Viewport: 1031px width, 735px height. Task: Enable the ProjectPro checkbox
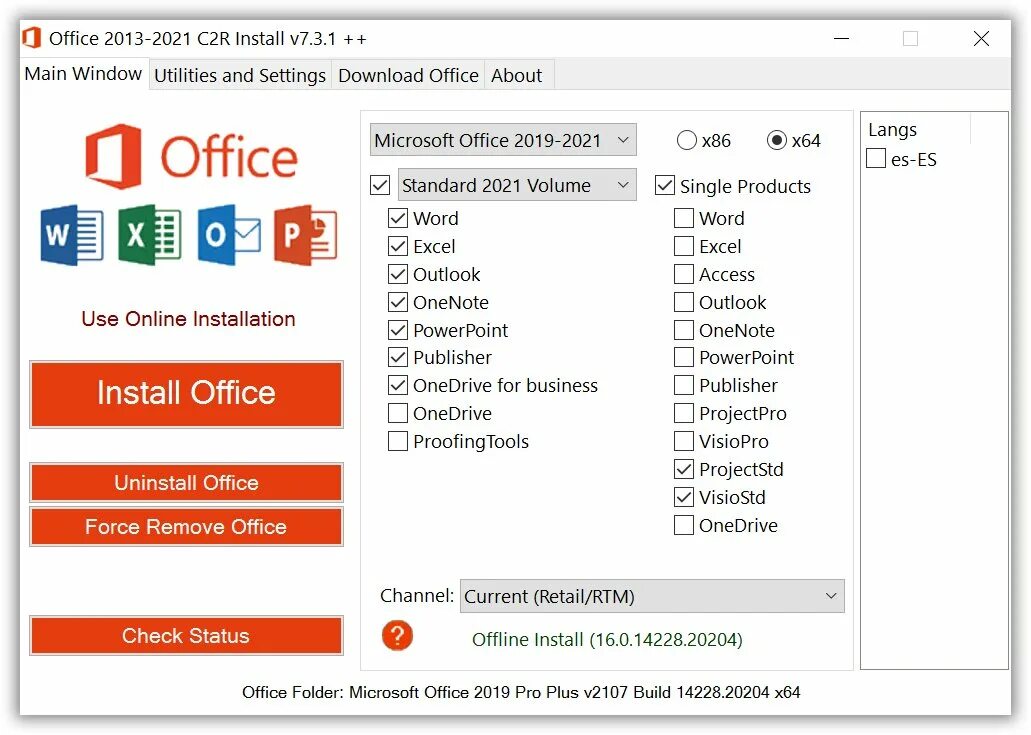pos(684,414)
